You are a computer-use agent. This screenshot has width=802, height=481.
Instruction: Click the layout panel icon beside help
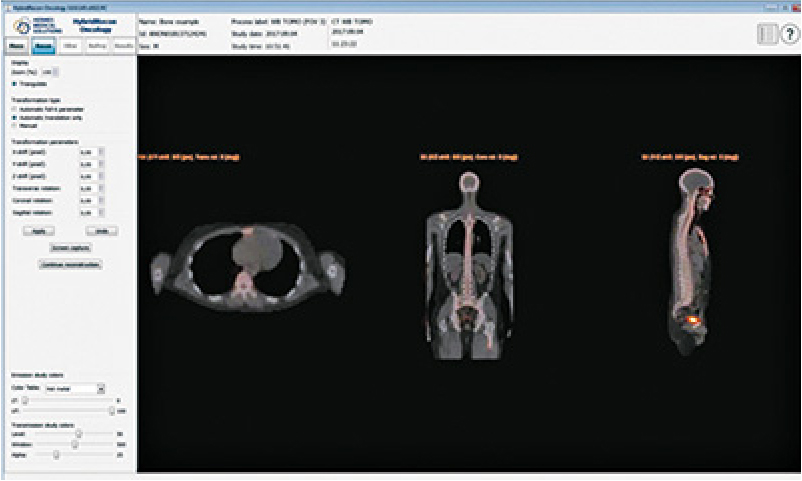tap(767, 34)
